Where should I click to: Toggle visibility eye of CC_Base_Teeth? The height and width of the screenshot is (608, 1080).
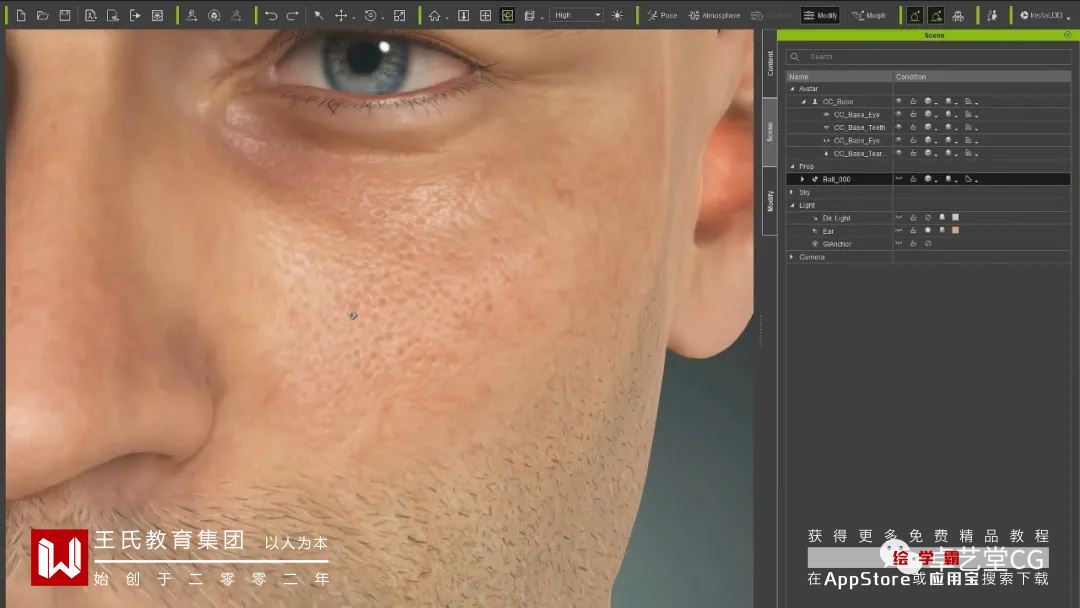point(899,127)
